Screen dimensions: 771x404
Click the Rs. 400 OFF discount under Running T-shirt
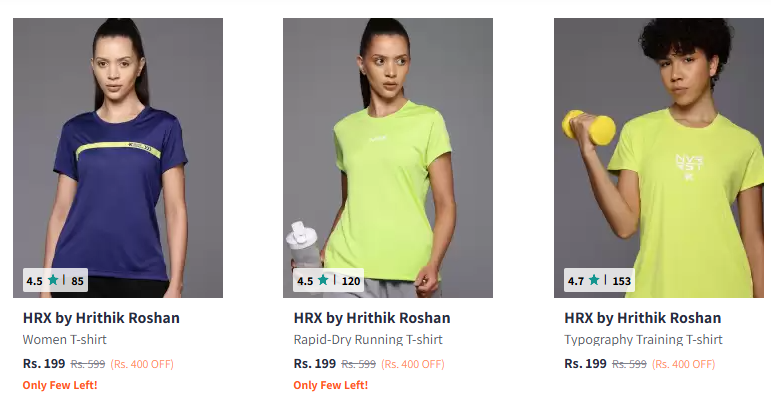click(x=413, y=364)
